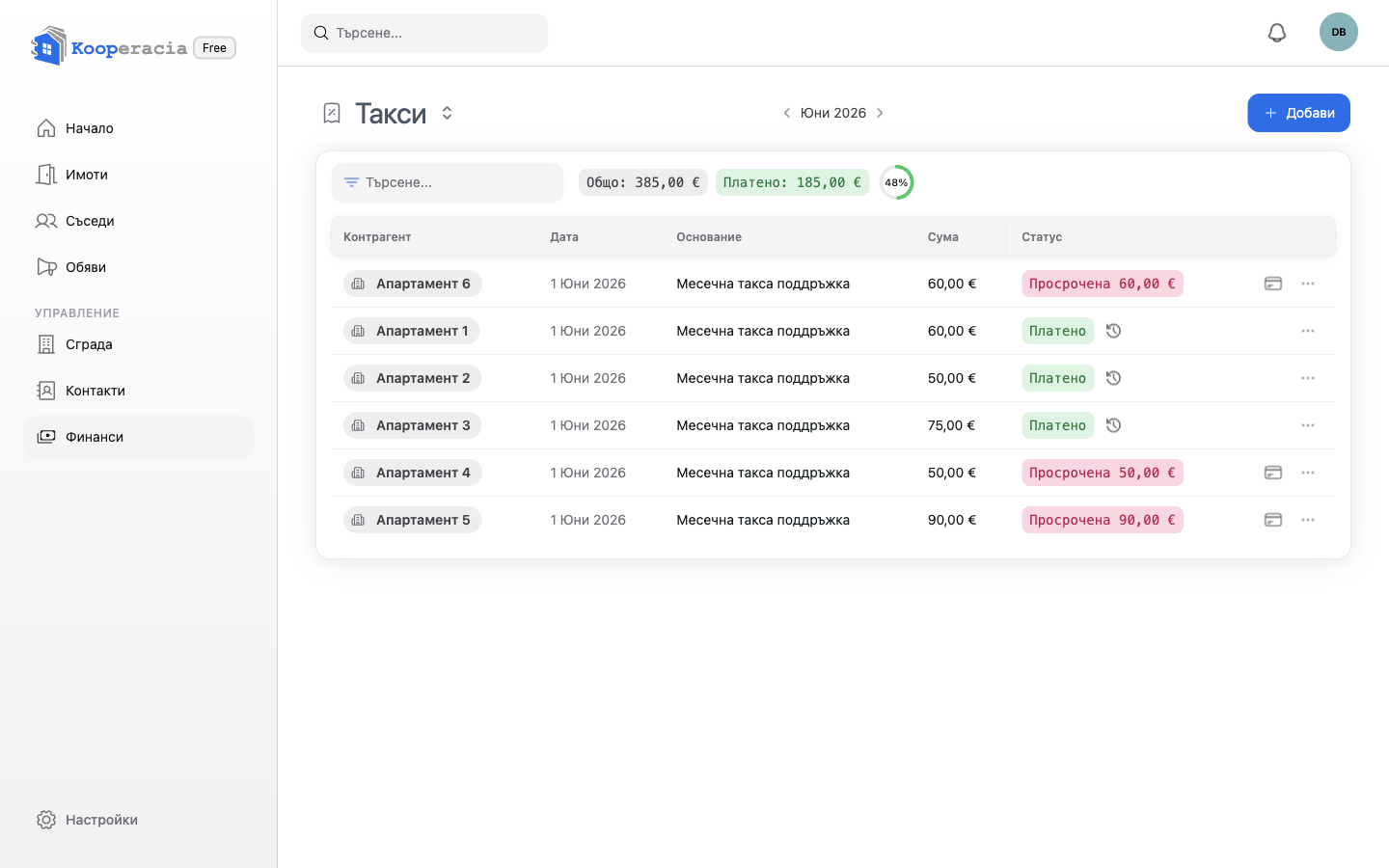The height and width of the screenshot is (868, 1389).
Task: Go to the next month after Юни 2026
Action: (880, 113)
